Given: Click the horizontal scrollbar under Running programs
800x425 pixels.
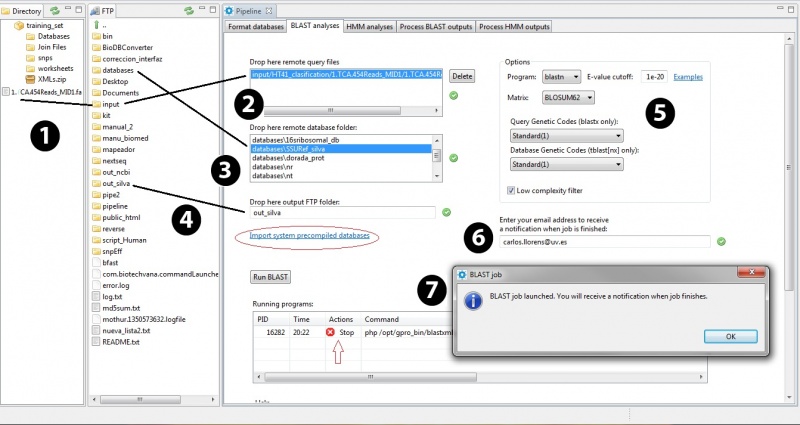Looking at the screenshot, I should click(x=330, y=376).
